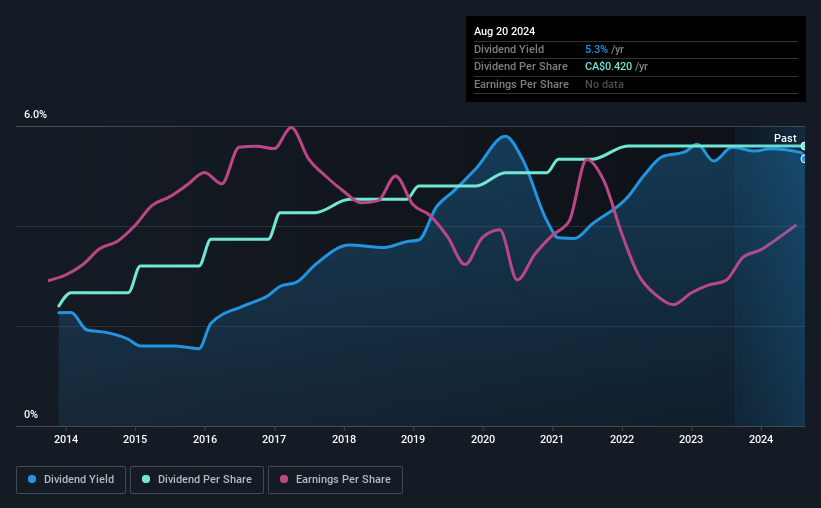
Task: Select the 2017 x-axis label
Action: tap(274, 439)
